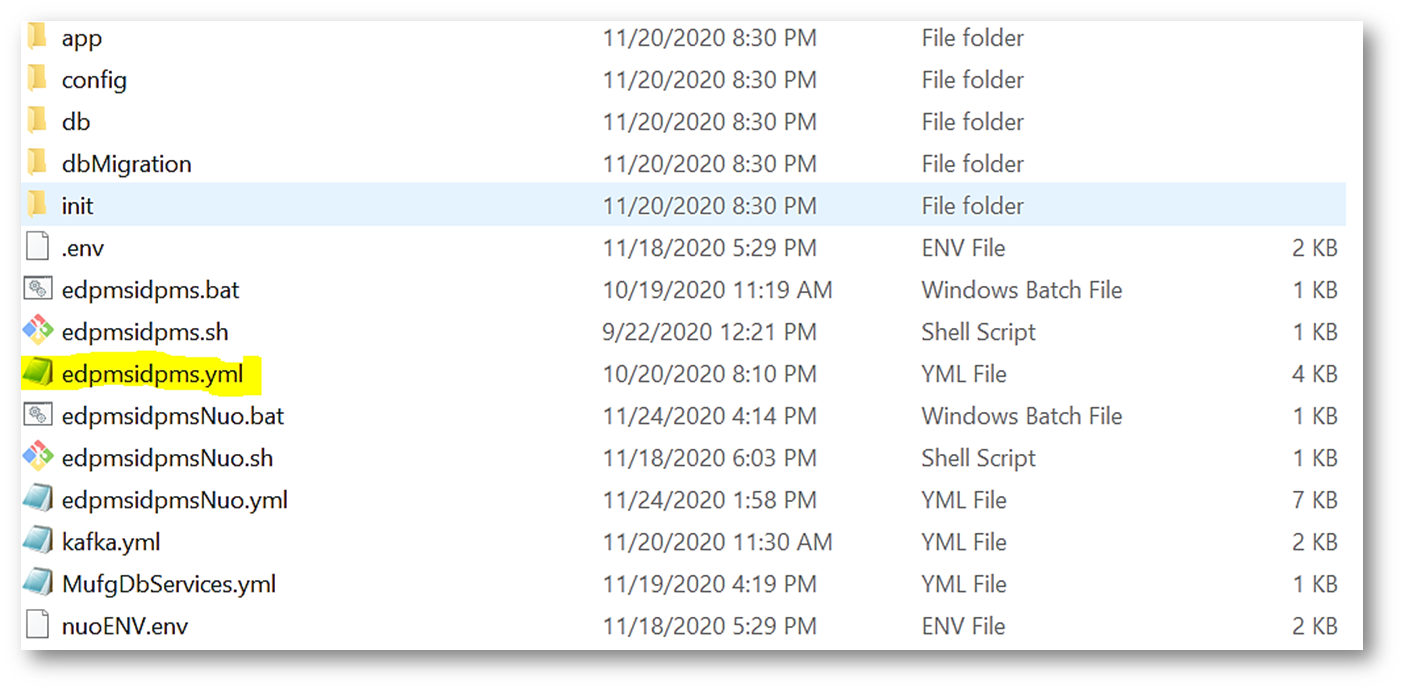Click the 7 KB size of edpmsidpmsNuo.yml
The width and height of the screenshot is (1405, 692).
click(1314, 500)
